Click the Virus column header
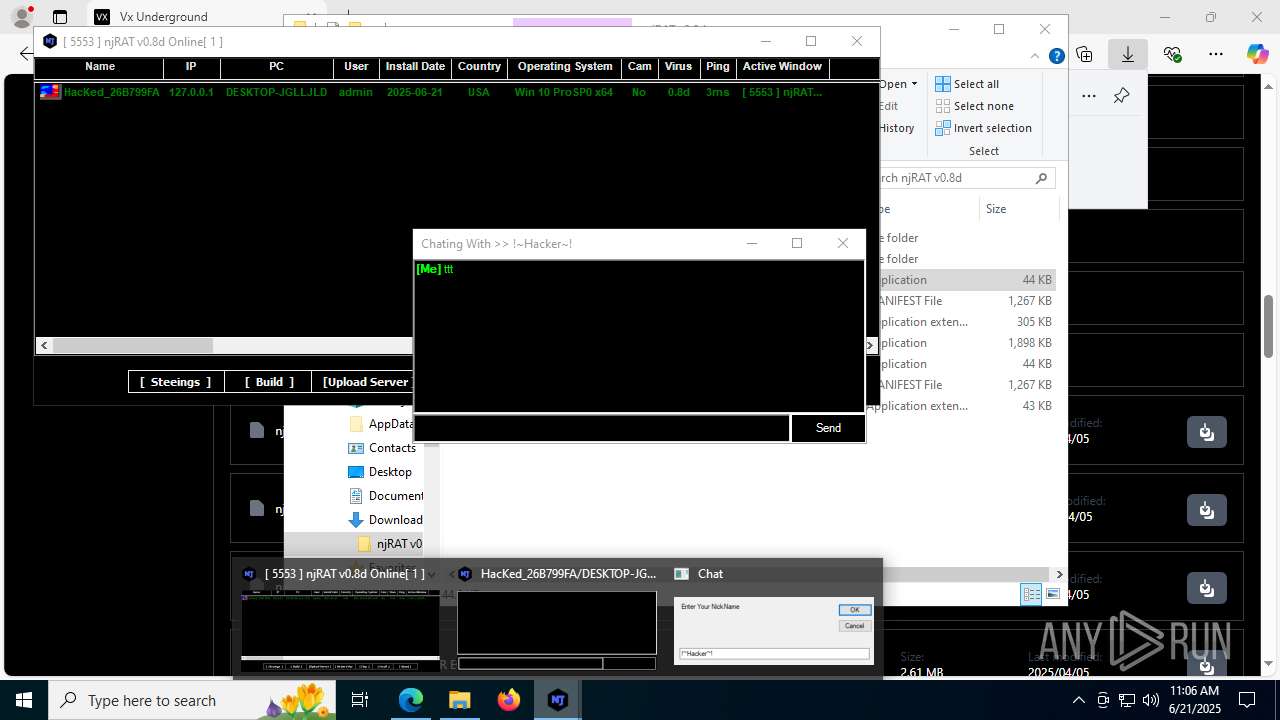The width and height of the screenshot is (1280, 720). click(x=678, y=67)
